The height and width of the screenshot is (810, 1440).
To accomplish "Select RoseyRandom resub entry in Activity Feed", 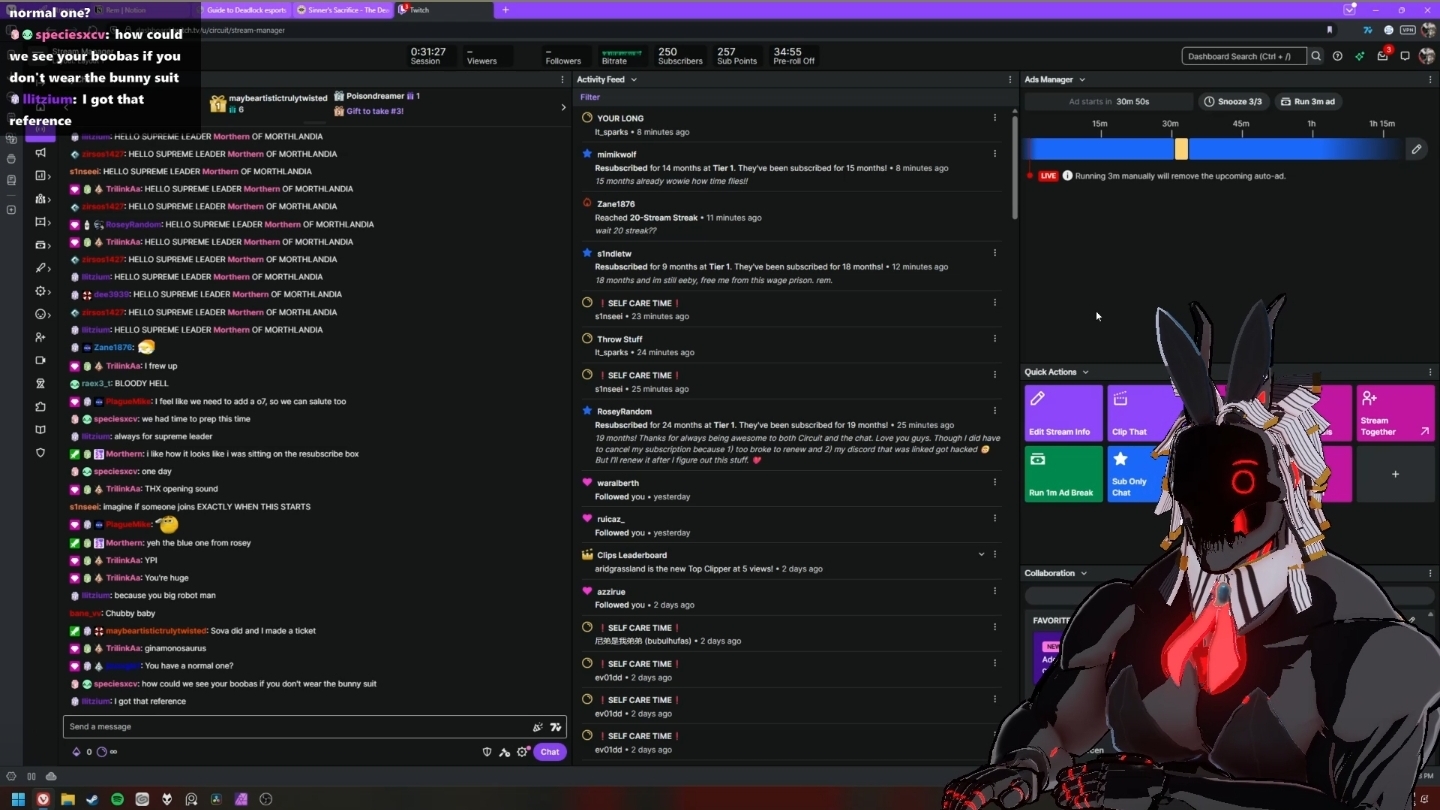I will (790, 436).
